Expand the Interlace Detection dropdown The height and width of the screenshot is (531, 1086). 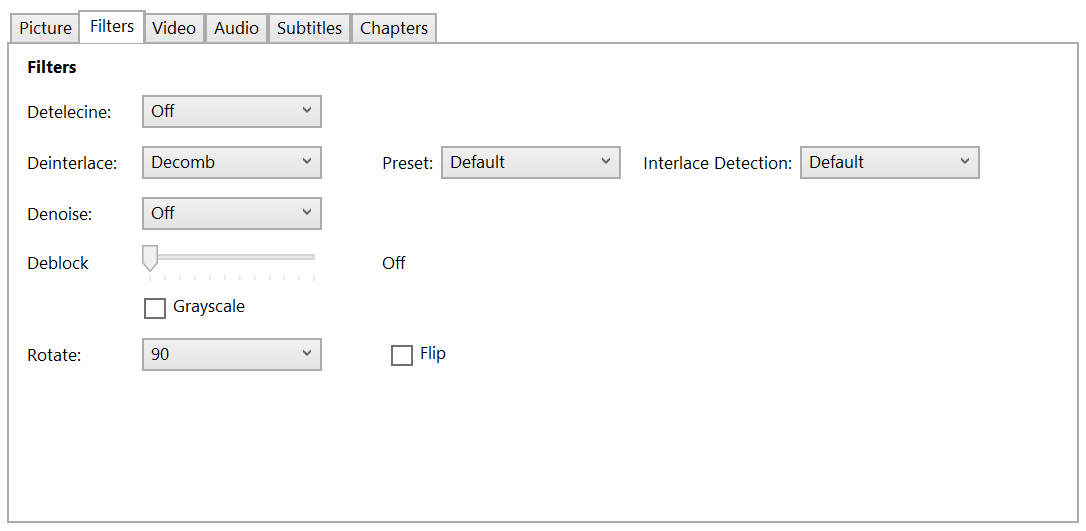pyautogui.click(x=889, y=163)
